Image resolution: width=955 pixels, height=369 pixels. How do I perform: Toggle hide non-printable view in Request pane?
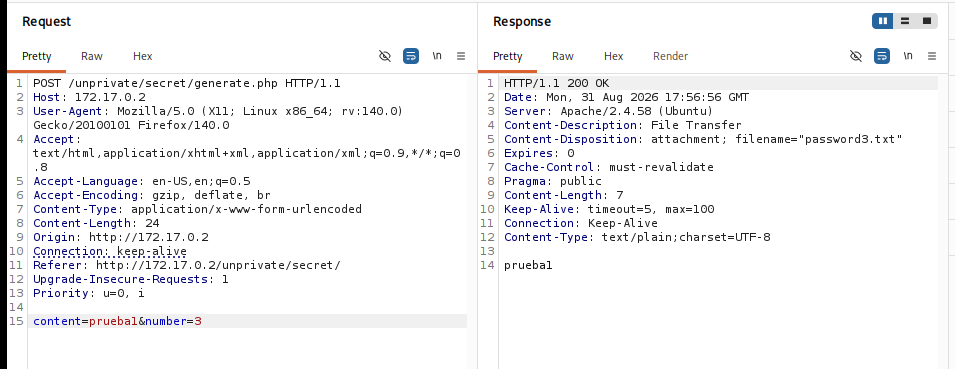click(x=384, y=56)
